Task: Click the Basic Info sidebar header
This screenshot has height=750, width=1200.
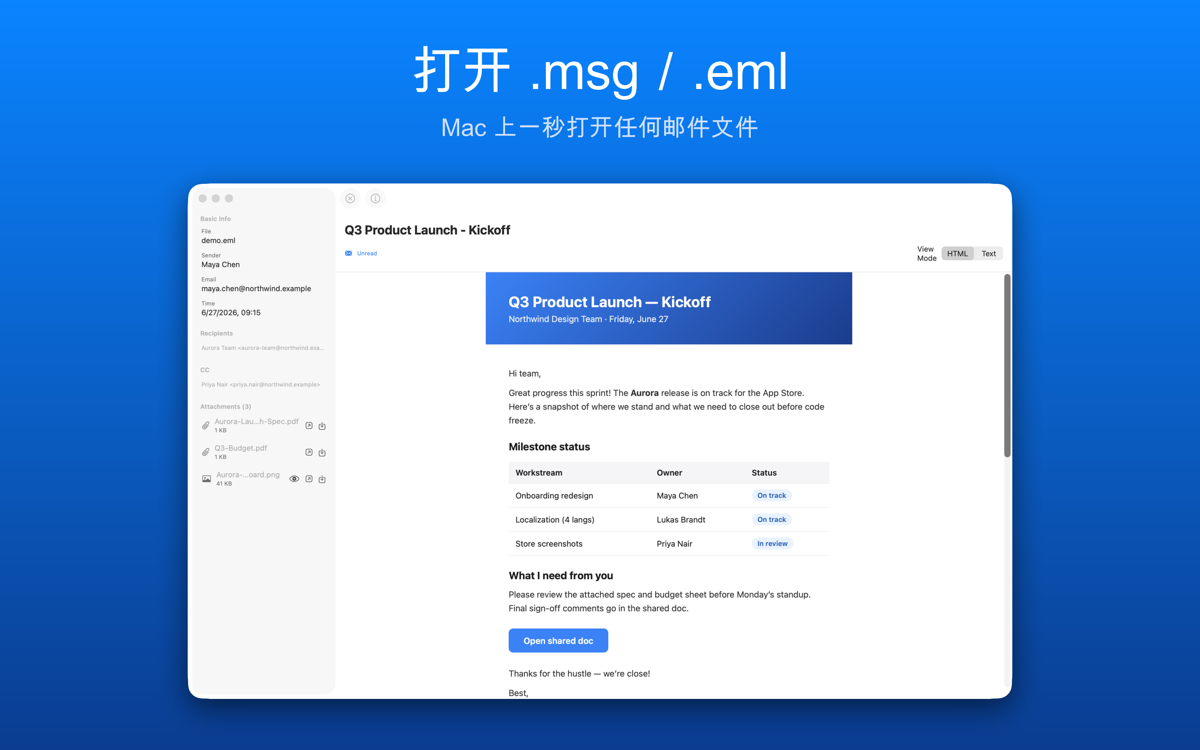Action: tap(215, 218)
